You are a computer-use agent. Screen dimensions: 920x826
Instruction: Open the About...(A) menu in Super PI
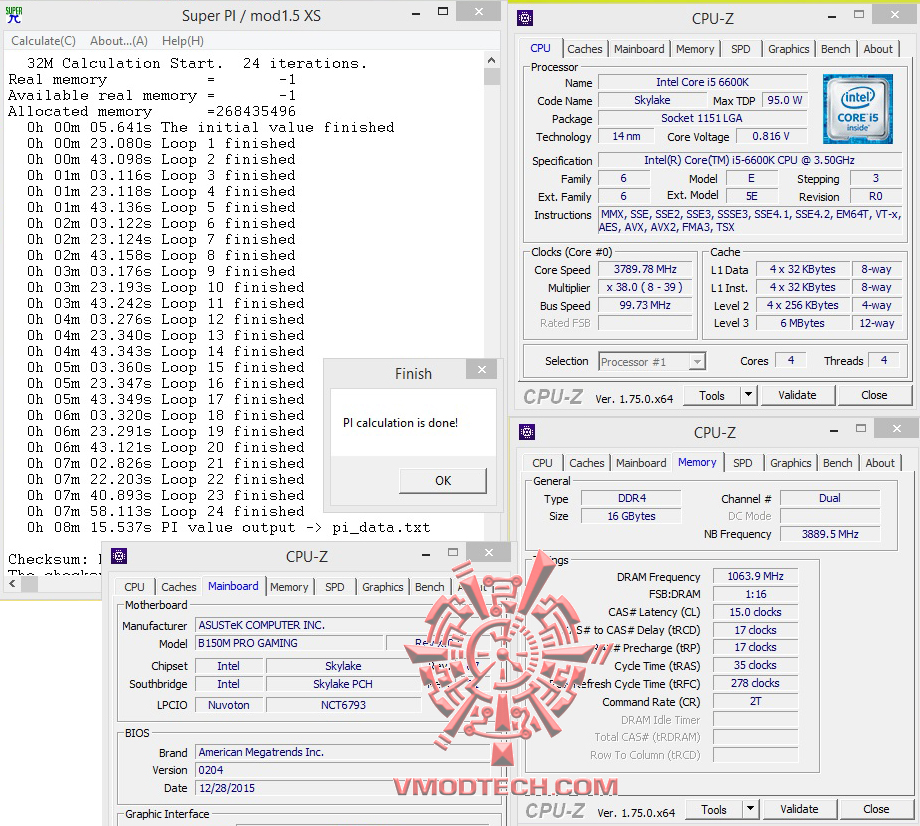pyautogui.click(x=119, y=40)
